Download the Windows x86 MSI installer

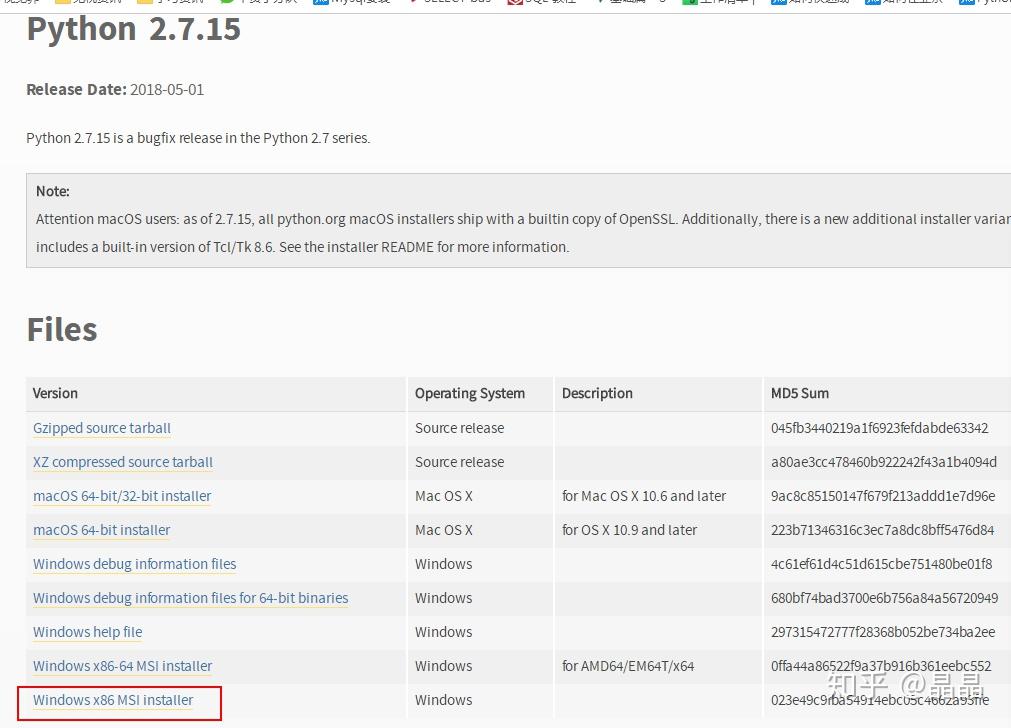coord(113,700)
